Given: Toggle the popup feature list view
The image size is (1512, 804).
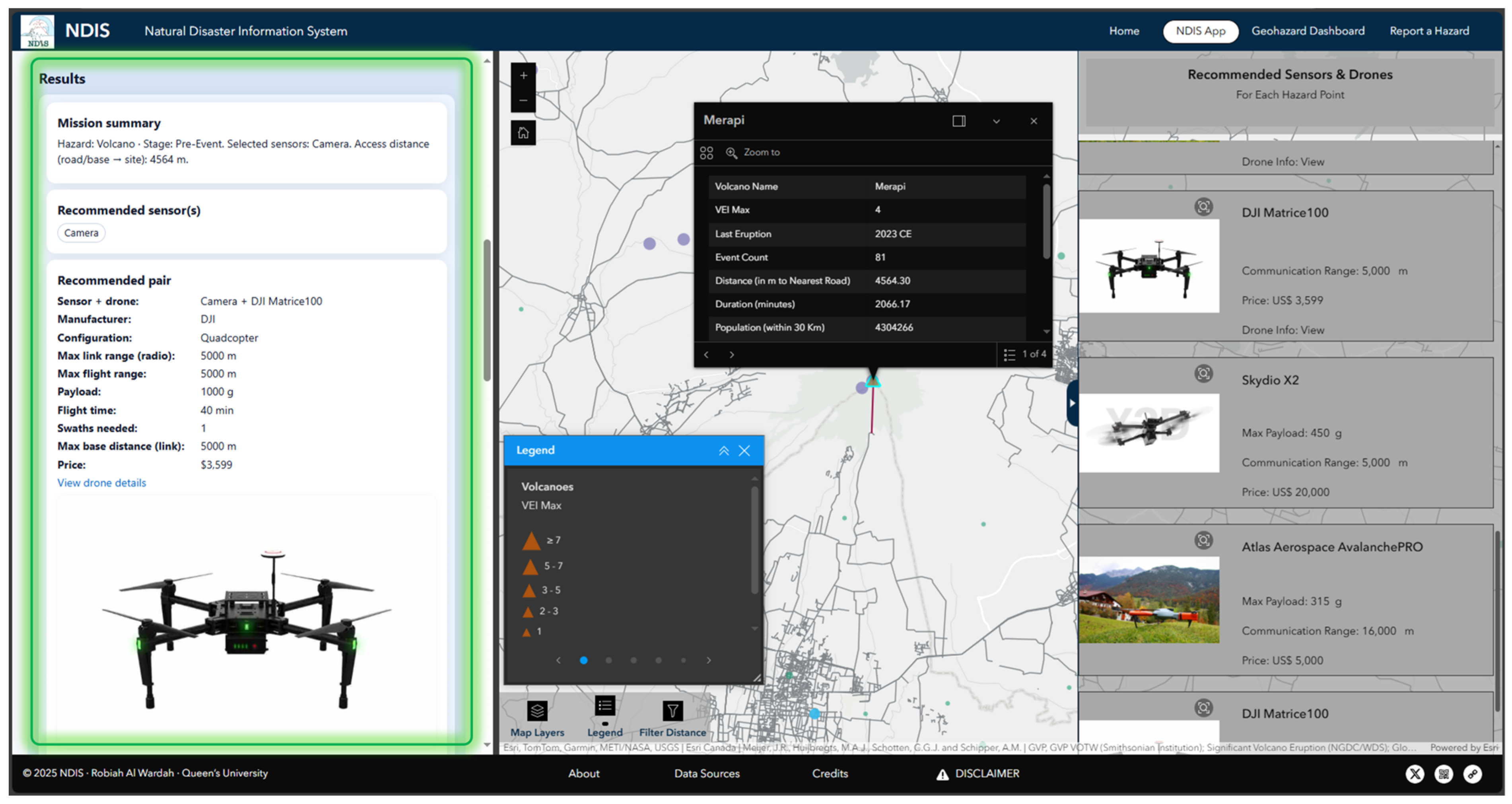Looking at the screenshot, I should click(x=1009, y=354).
